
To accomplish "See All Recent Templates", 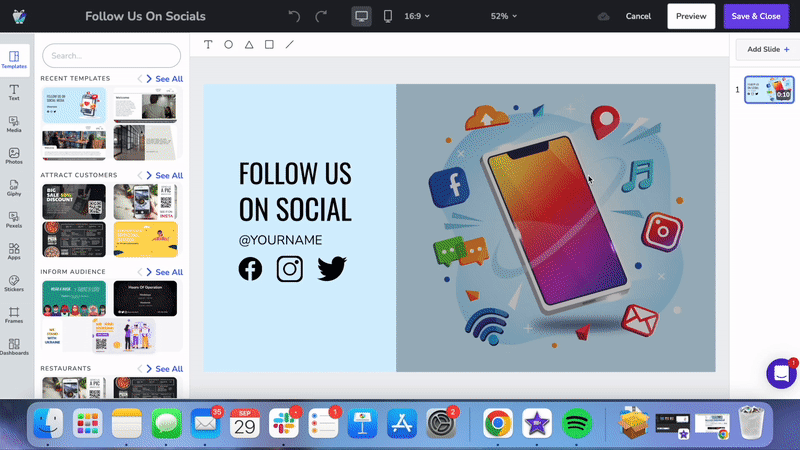I will pyautogui.click(x=169, y=79).
